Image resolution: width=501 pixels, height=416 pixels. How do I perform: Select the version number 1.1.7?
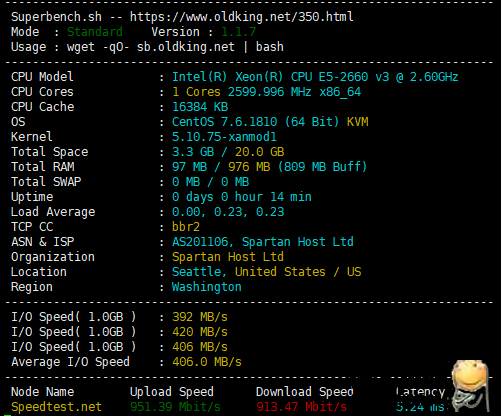239,32
